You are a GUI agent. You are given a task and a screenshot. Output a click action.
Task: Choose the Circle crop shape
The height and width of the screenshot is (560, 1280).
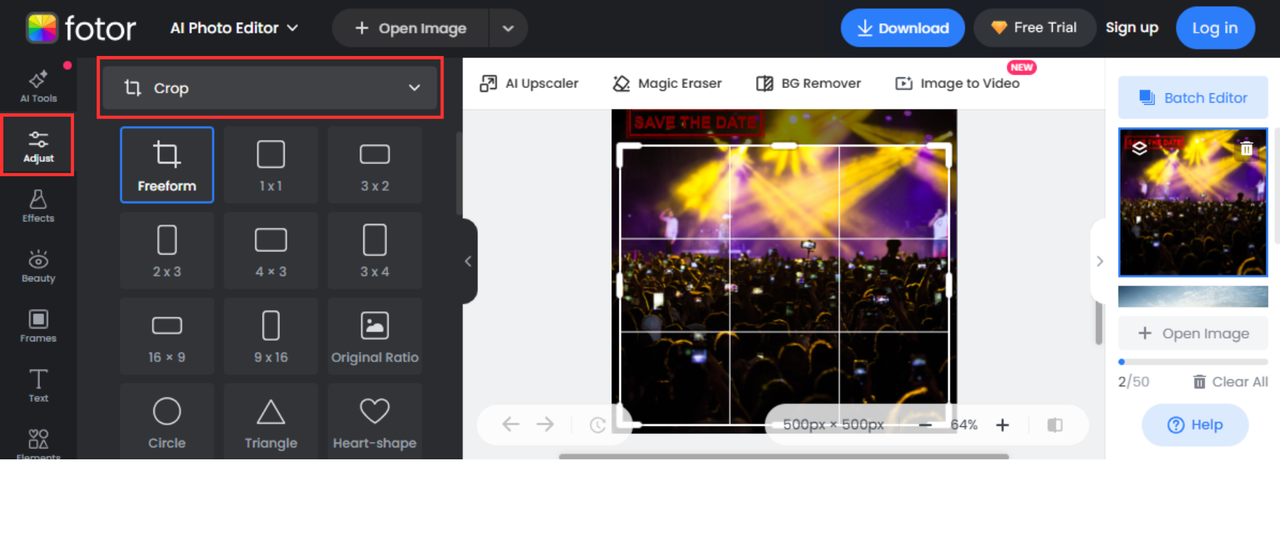[x=167, y=421]
